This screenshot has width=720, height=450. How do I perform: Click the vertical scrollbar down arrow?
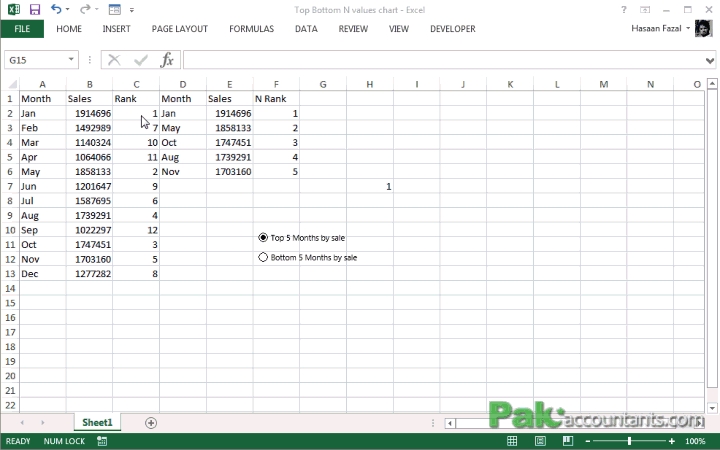tap(712, 407)
